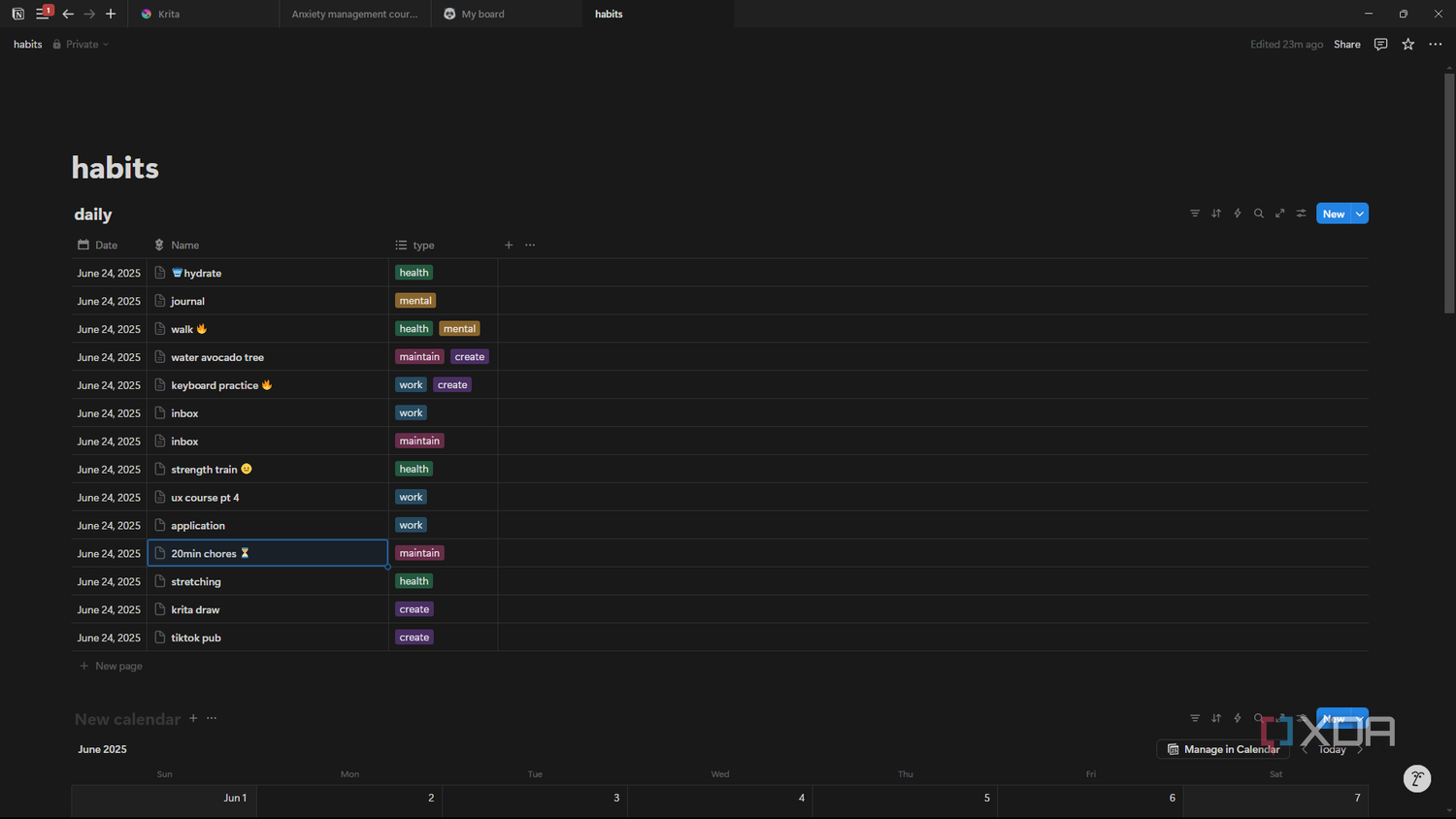The image size is (1456, 819).
Task: Expand daily database to full page
Action: [x=1280, y=213]
